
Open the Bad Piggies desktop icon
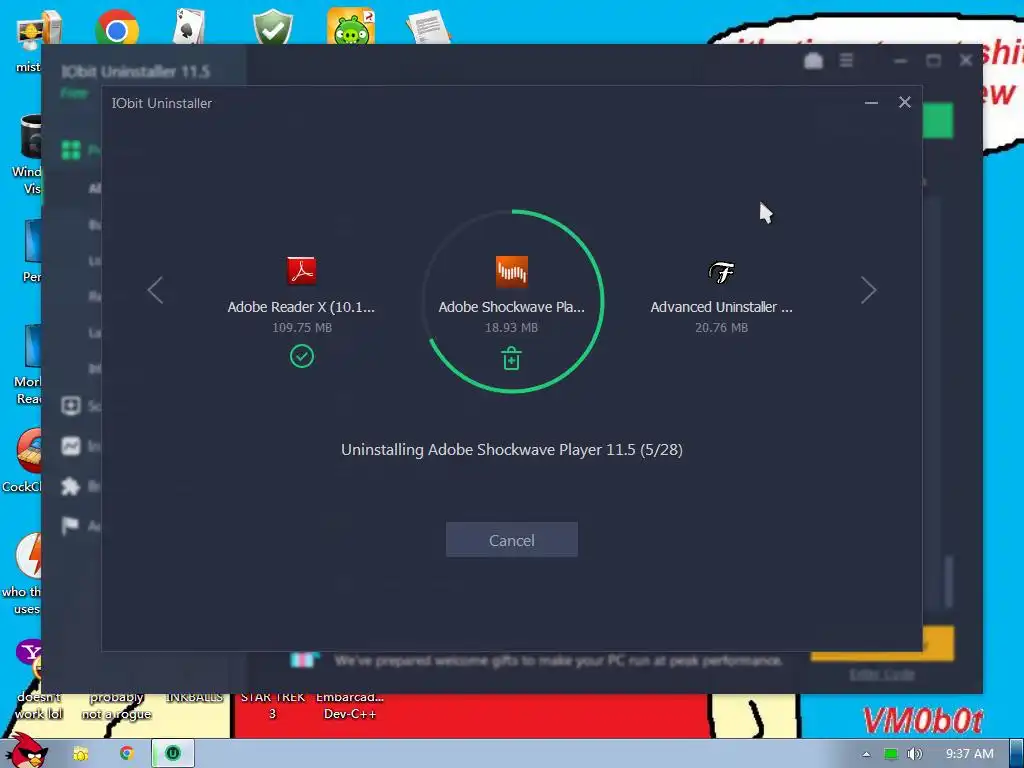[351, 26]
